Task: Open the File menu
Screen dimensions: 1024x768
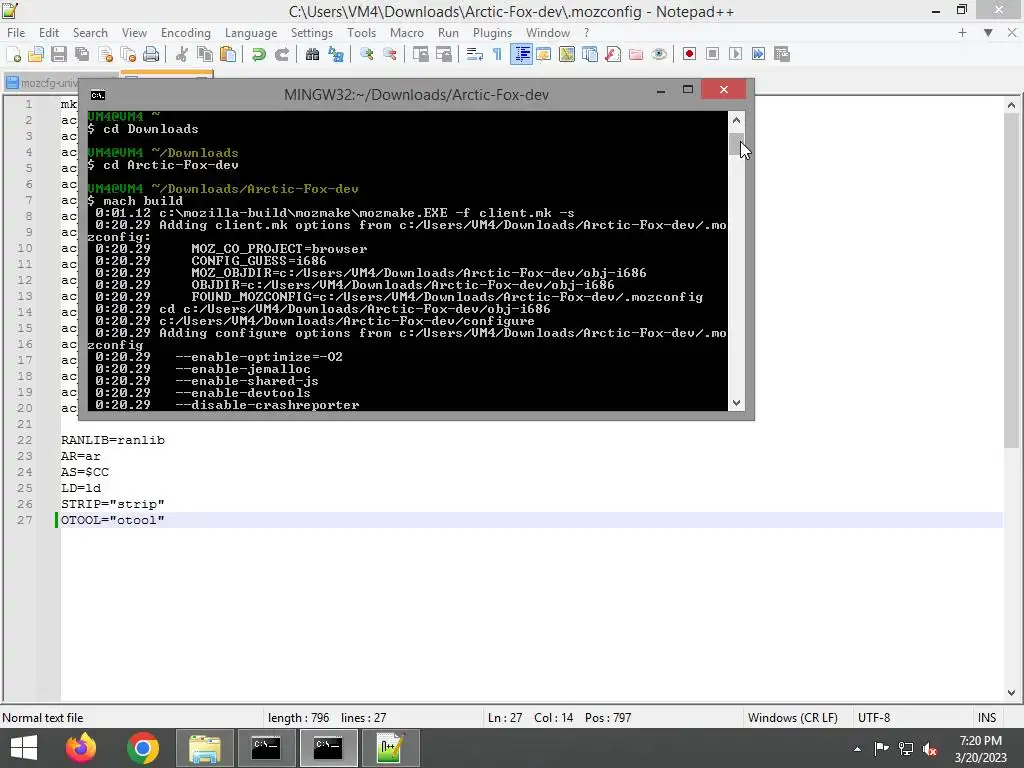Action: (16, 33)
